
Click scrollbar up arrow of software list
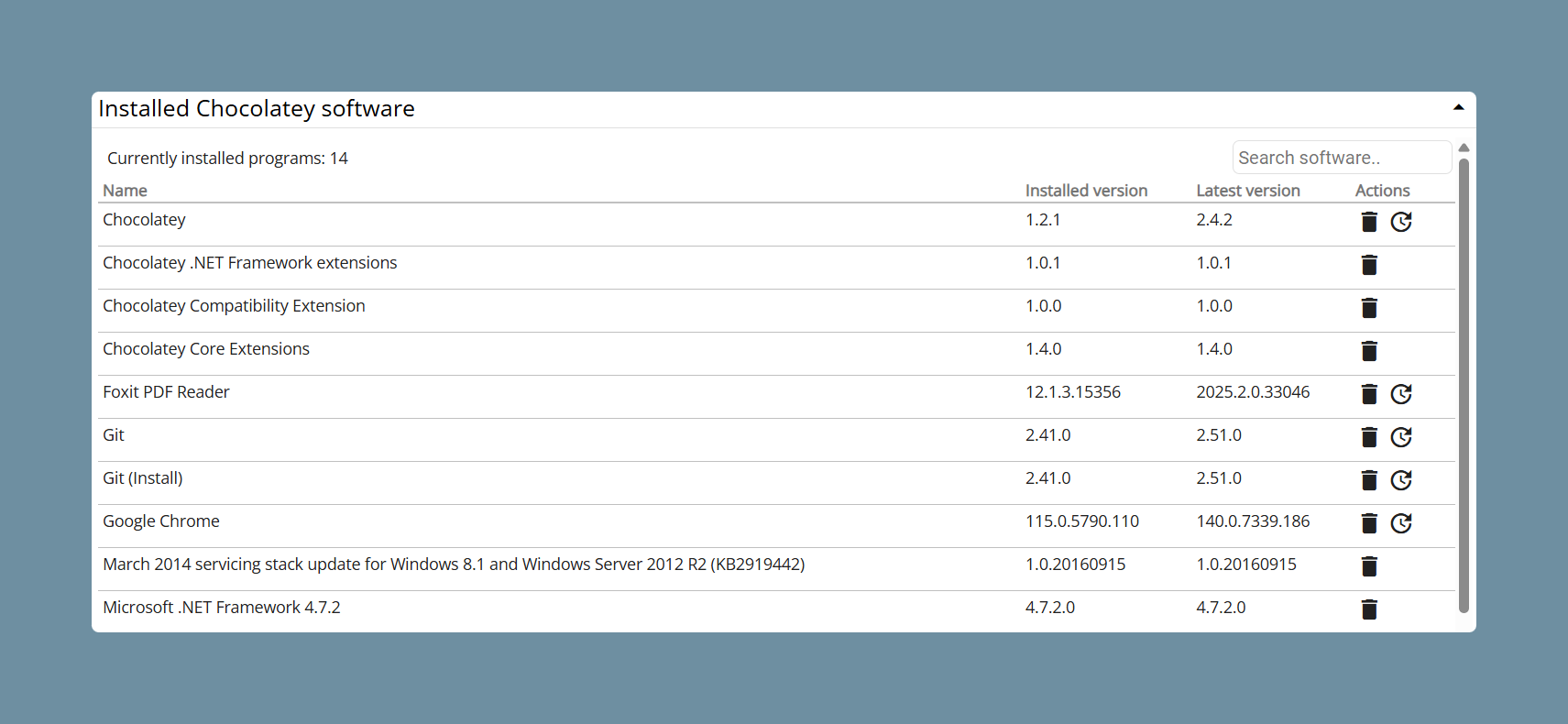(1464, 148)
